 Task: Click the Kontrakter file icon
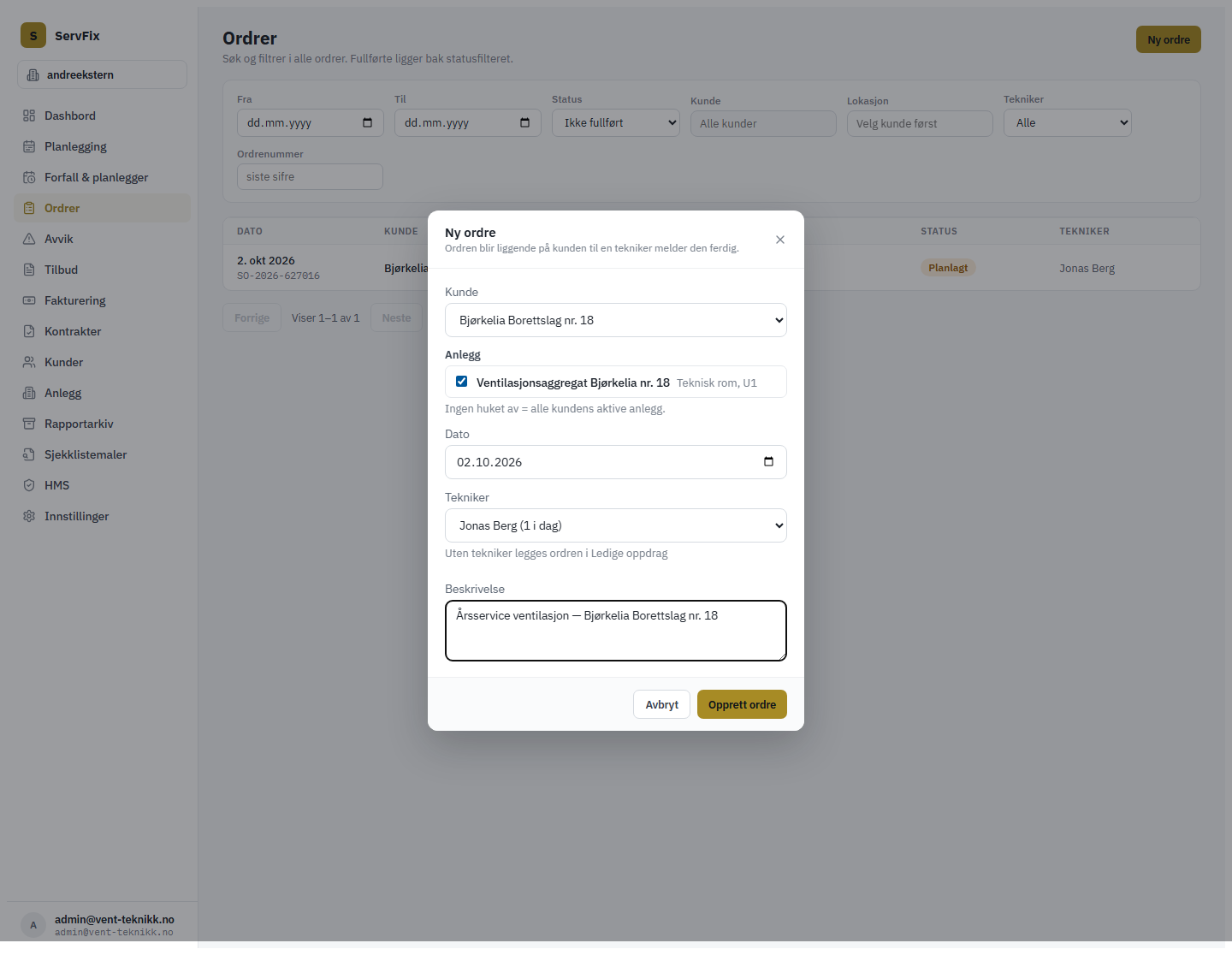click(x=29, y=331)
